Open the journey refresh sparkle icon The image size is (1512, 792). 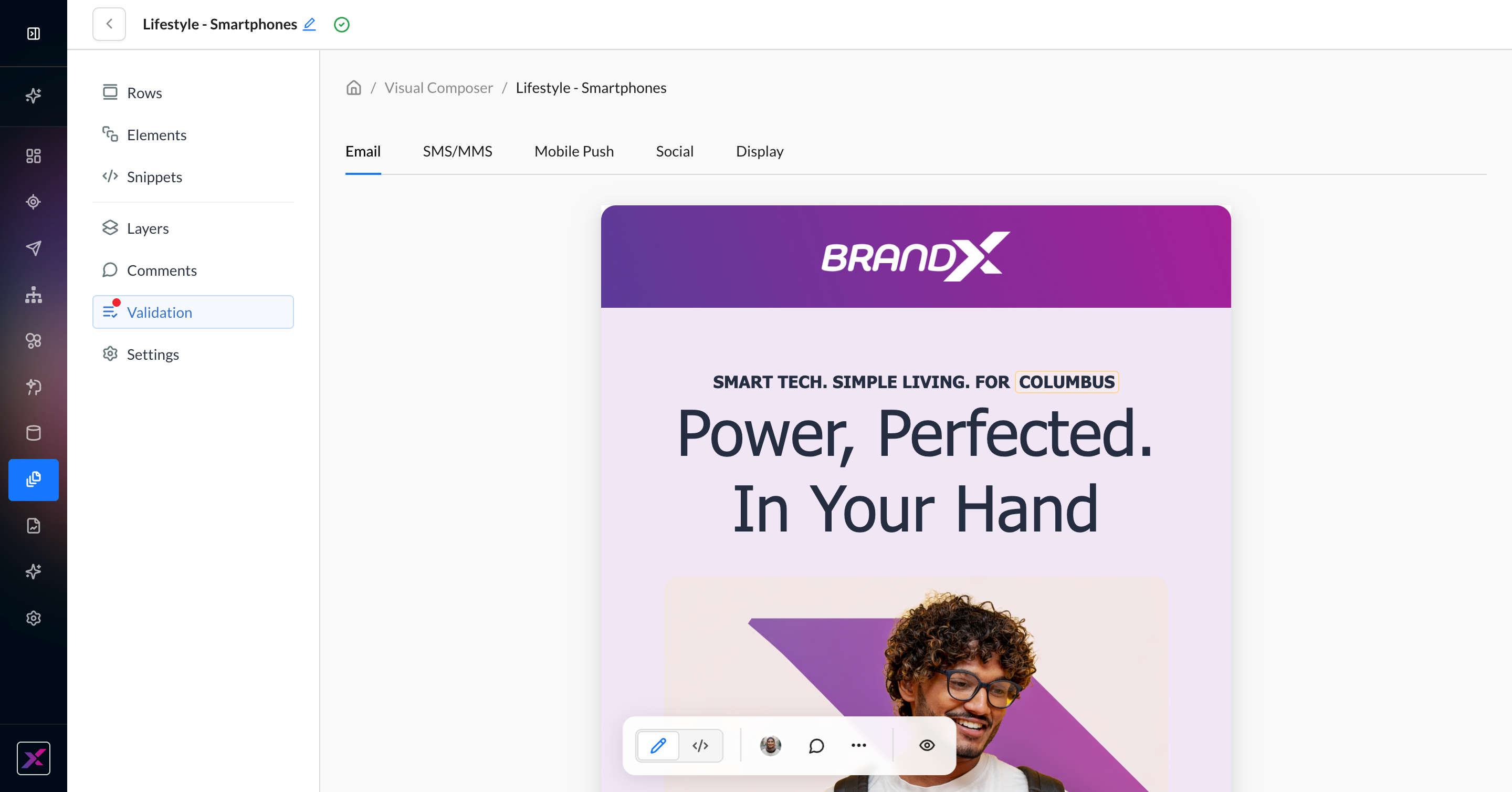tap(34, 387)
